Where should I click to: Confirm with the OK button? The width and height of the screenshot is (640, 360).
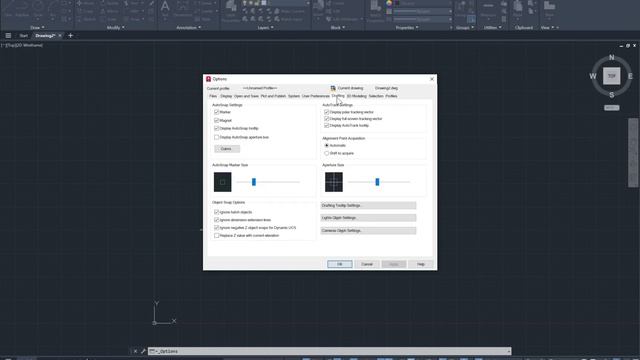340,264
